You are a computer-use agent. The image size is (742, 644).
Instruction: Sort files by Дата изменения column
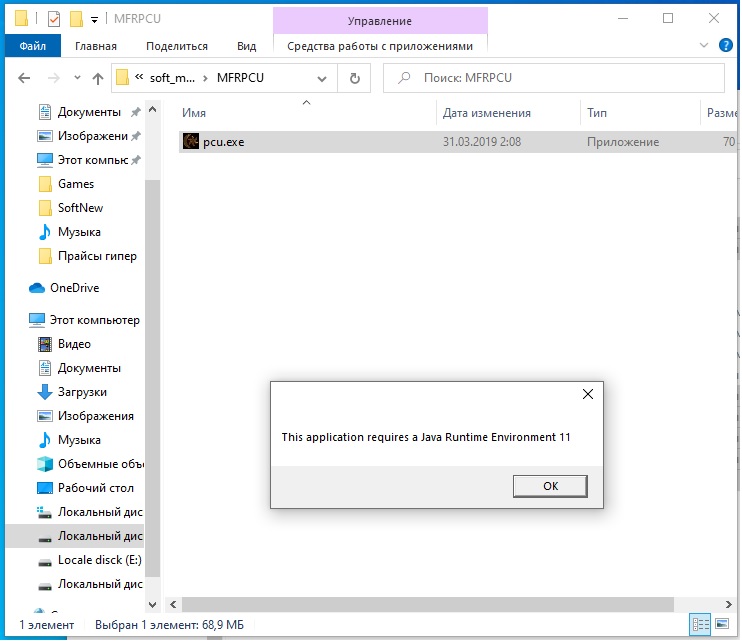[487, 113]
